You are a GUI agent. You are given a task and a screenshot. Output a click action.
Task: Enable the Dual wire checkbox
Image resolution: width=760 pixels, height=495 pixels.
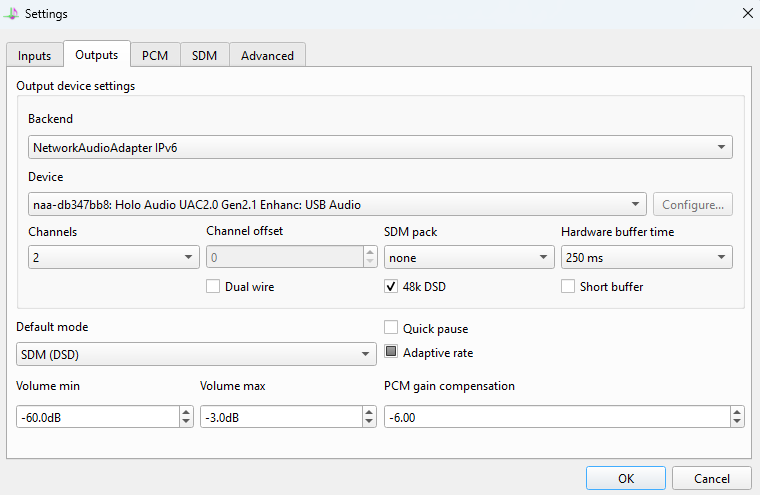213,287
